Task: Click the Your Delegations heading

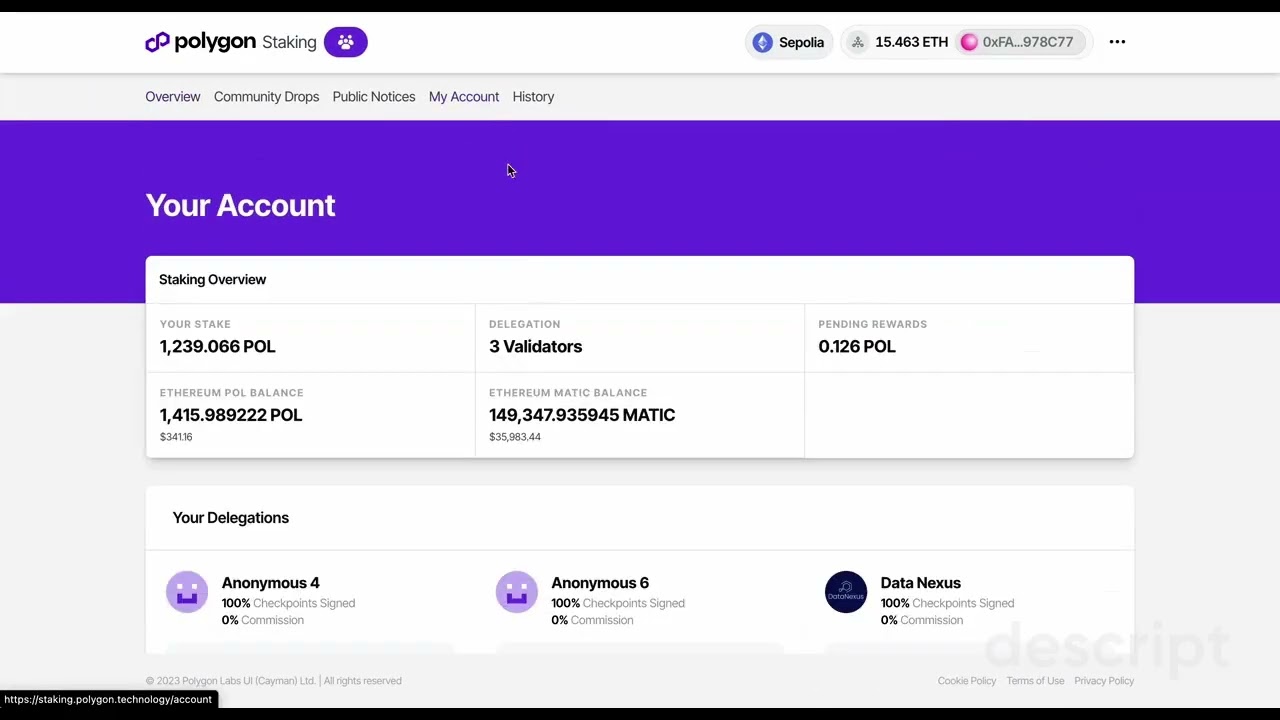Action: (x=231, y=518)
